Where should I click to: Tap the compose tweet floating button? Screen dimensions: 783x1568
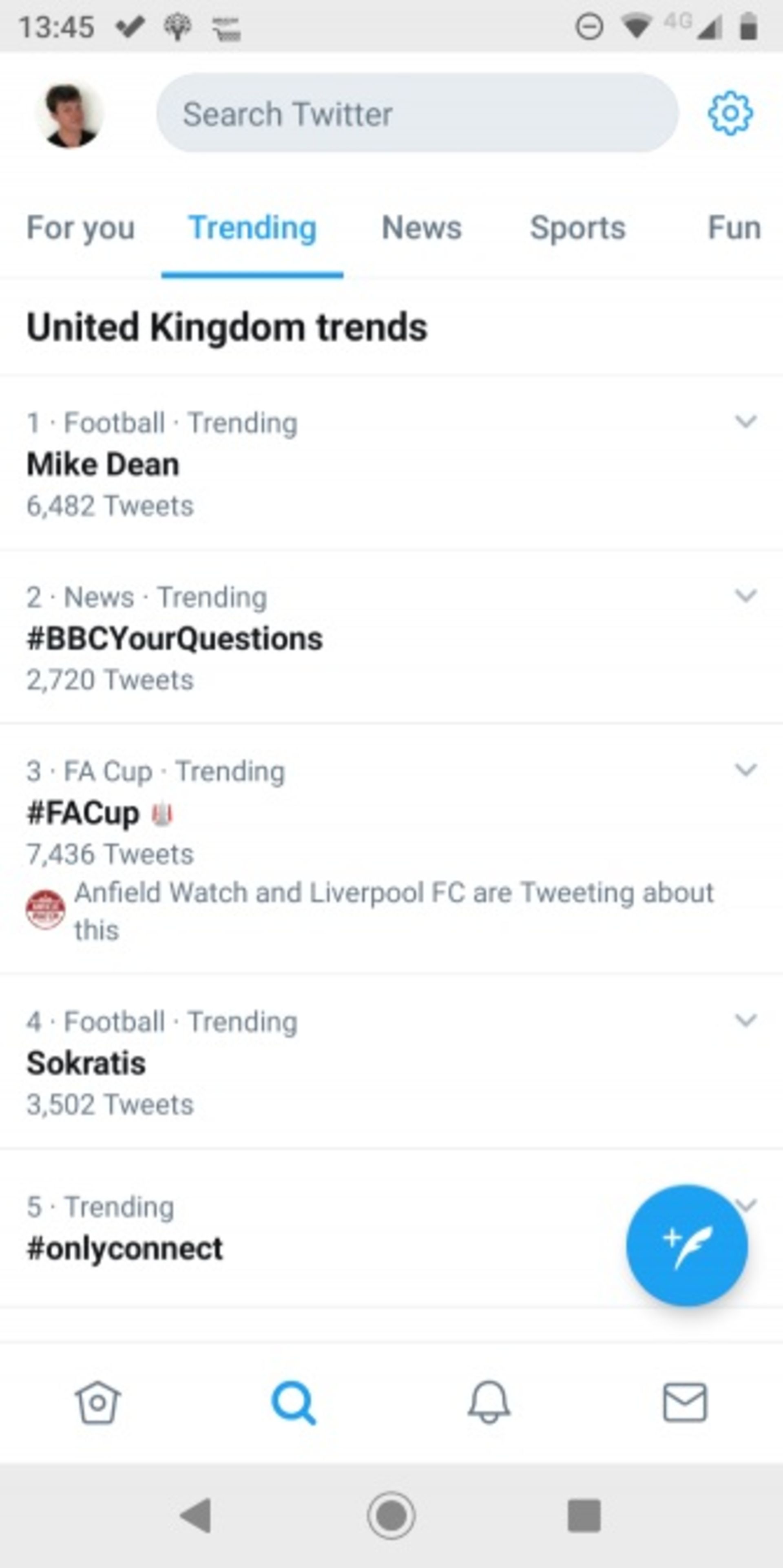pyautogui.click(x=686, y=1245)
